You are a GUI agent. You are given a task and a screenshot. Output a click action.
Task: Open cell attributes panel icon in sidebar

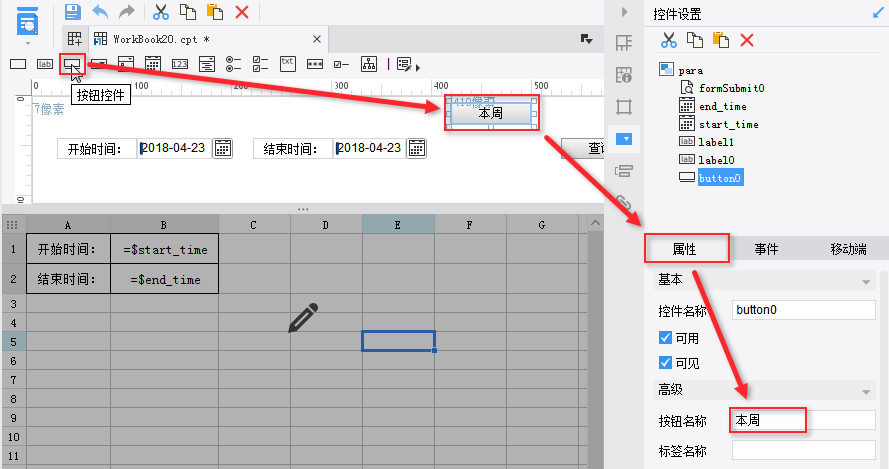pos(624,74)
